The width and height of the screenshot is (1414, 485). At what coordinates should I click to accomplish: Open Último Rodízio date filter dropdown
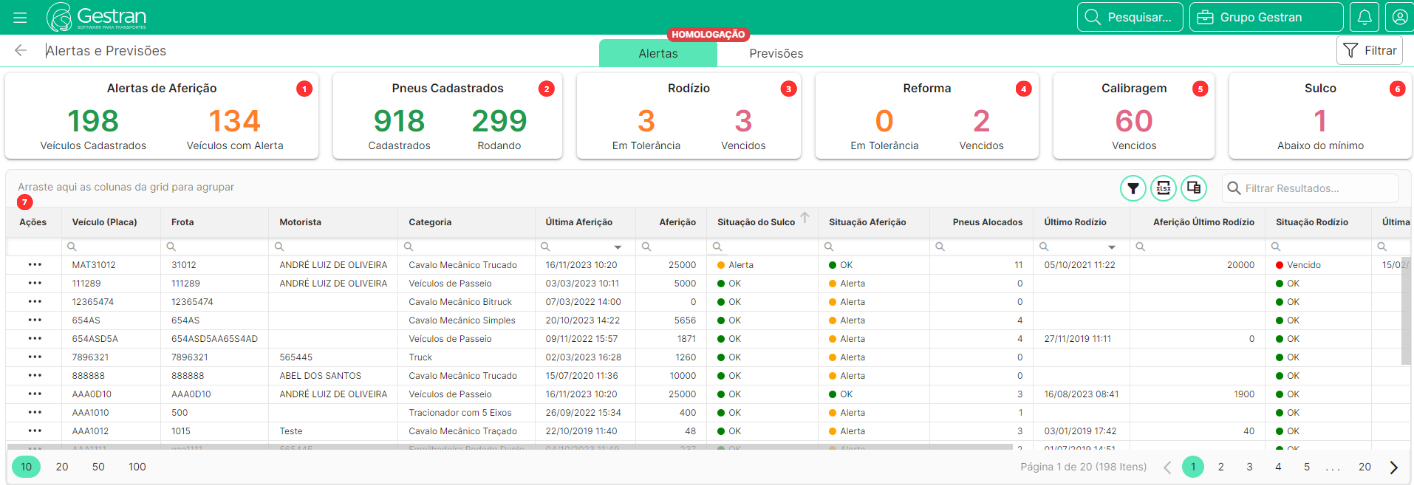tap(1112, 246)
